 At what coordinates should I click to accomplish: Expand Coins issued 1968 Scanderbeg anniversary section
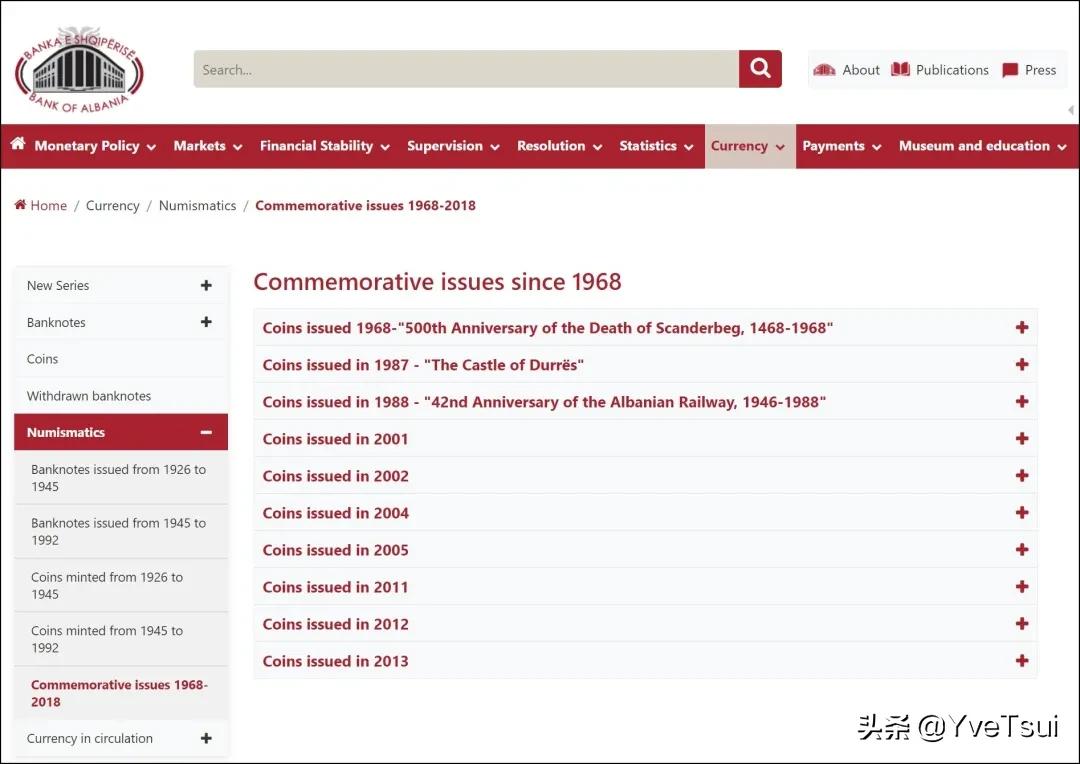tap(645, 327)
